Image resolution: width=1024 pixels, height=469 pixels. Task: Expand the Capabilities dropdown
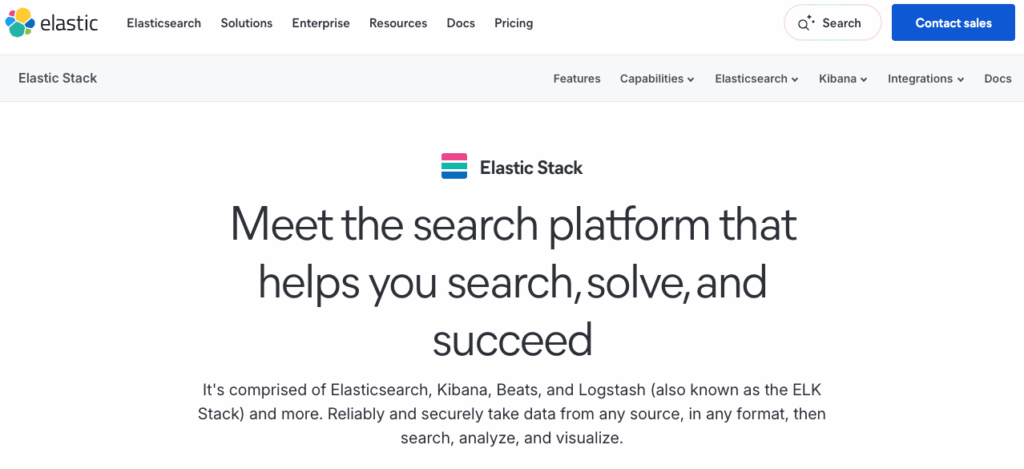pos(657,79)
